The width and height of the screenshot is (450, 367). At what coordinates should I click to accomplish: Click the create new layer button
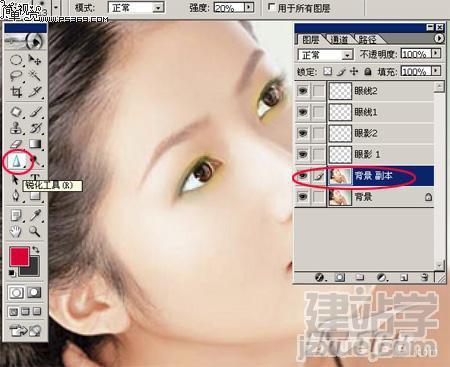[x=404, y=277]
